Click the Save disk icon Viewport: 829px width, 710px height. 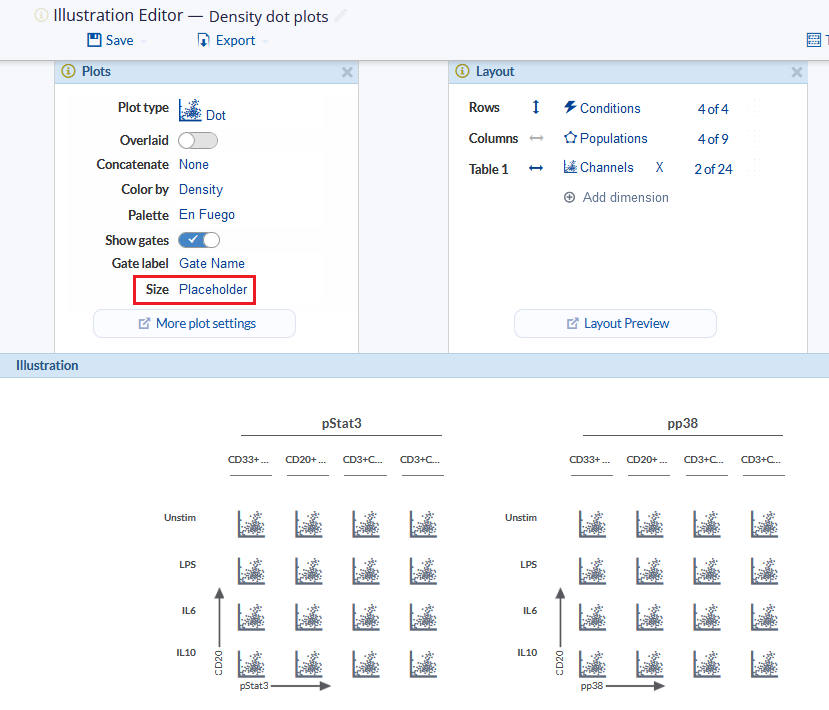pyautogui.click(x=94, y=41)
